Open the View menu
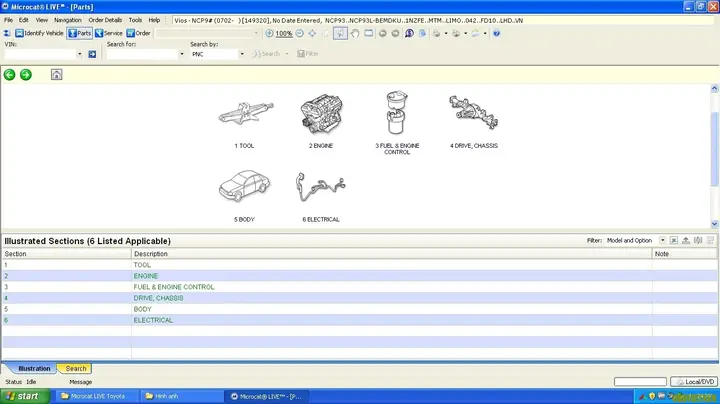The height and width of the screenshot is (404, 720). [41, 20]
